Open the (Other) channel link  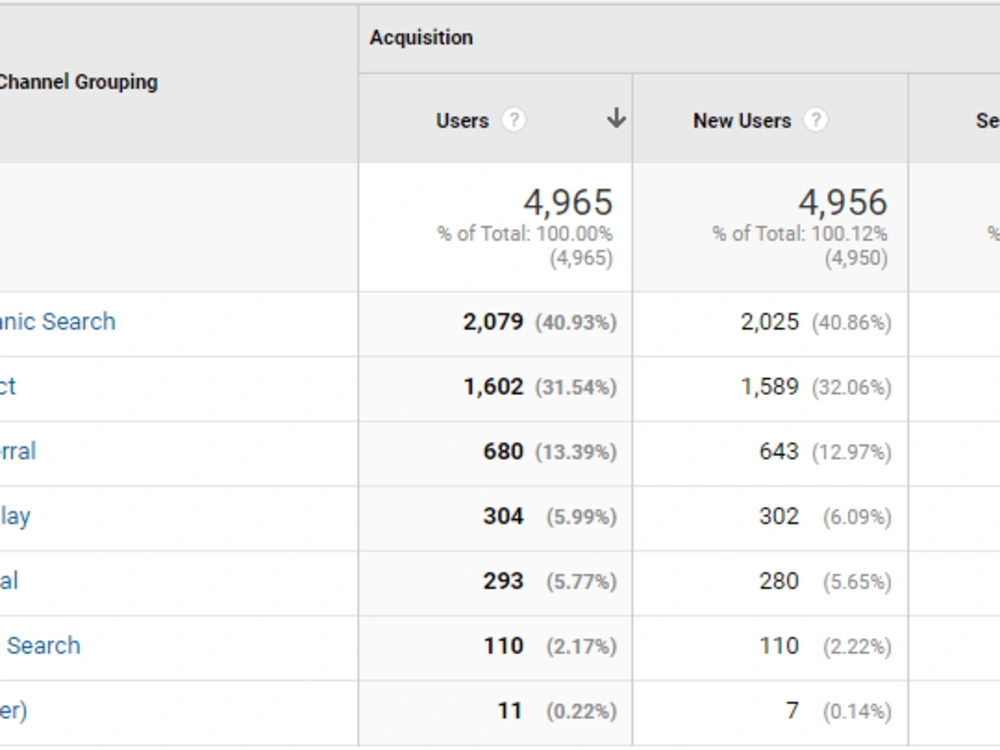point(13,710)
